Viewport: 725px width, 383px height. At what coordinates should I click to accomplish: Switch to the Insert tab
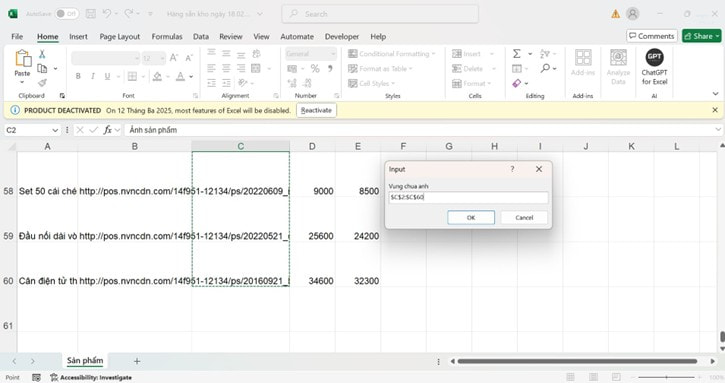(x=78, y=37)
